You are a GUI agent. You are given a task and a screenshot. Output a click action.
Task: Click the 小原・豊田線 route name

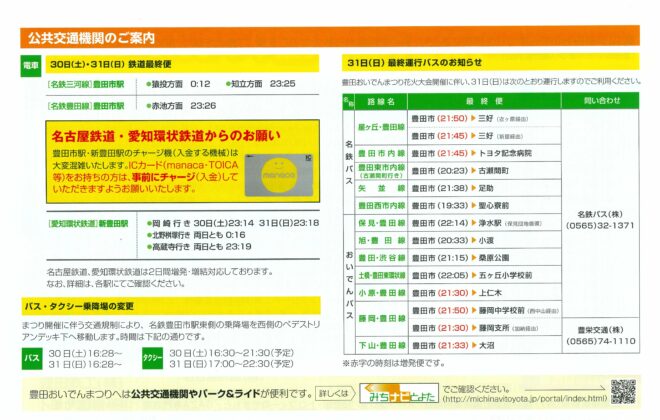coord(381,293)
